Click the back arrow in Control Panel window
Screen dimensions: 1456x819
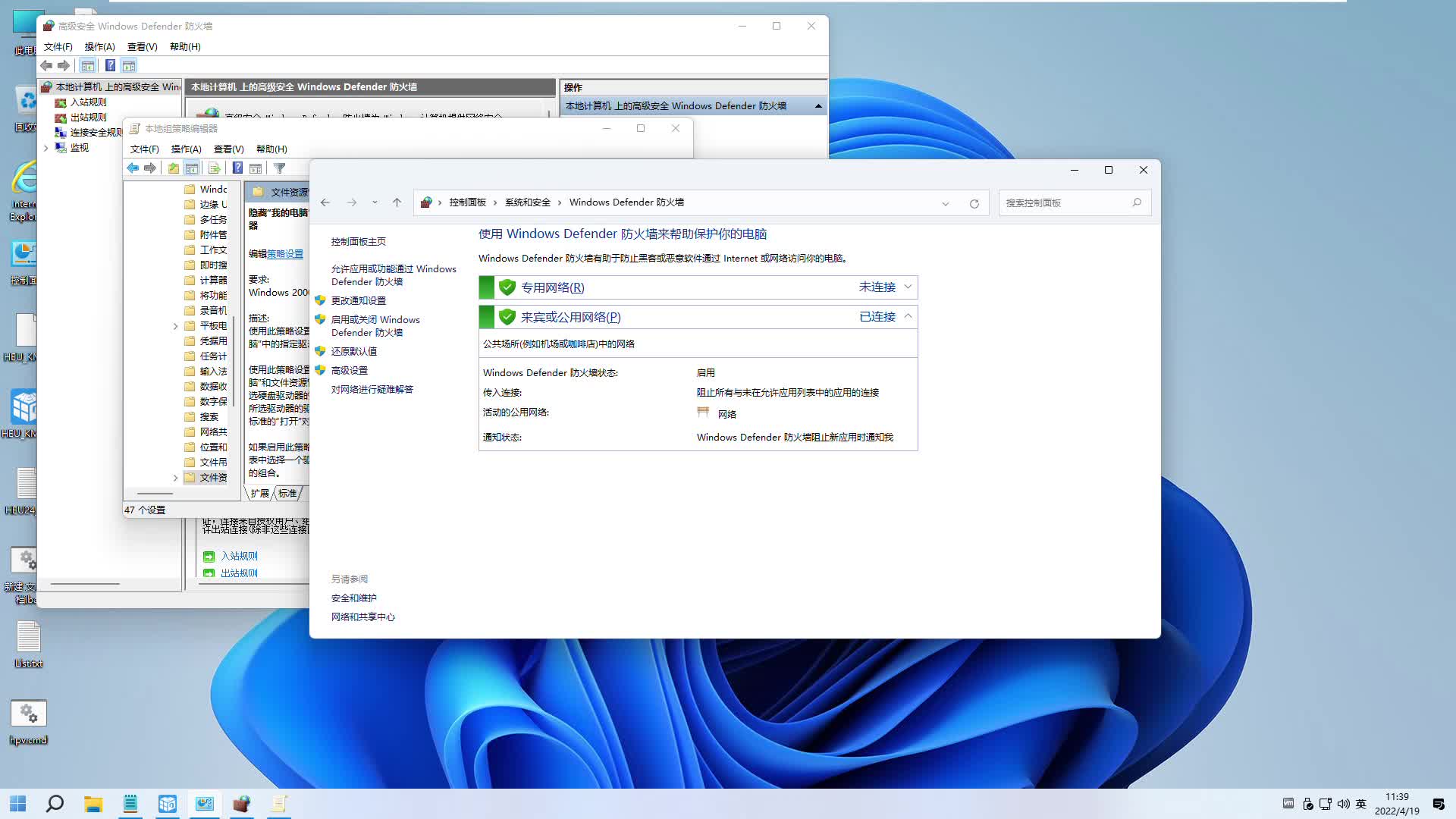coord(325,202)
